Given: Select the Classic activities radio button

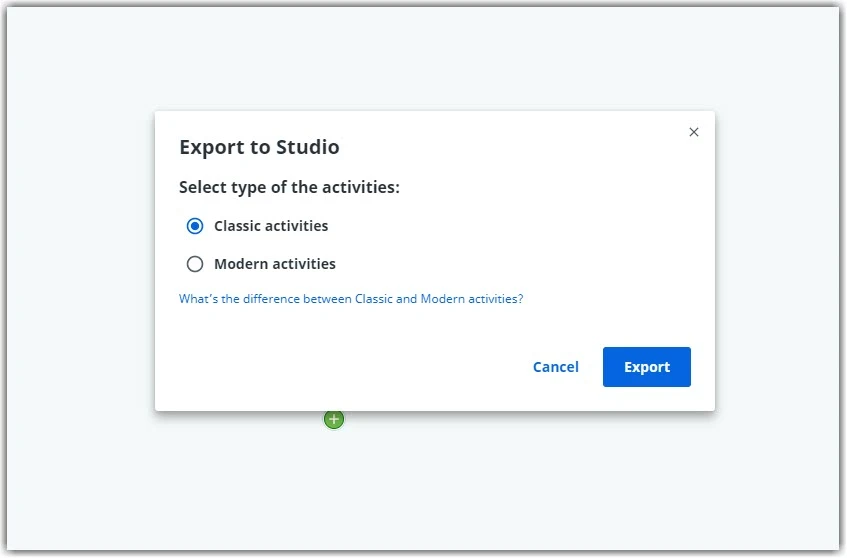Looking at the screenshot, I should click(195, 226).
